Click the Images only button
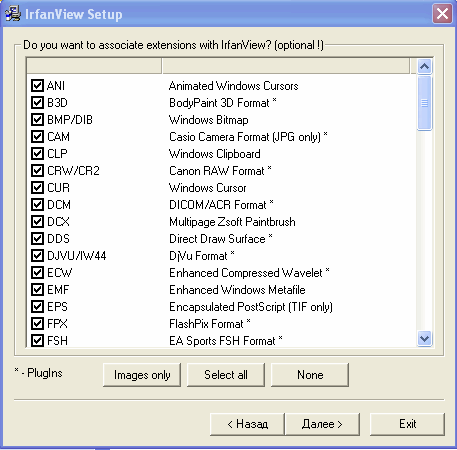This screenshot has width=457, height=450. click(142, 375)
